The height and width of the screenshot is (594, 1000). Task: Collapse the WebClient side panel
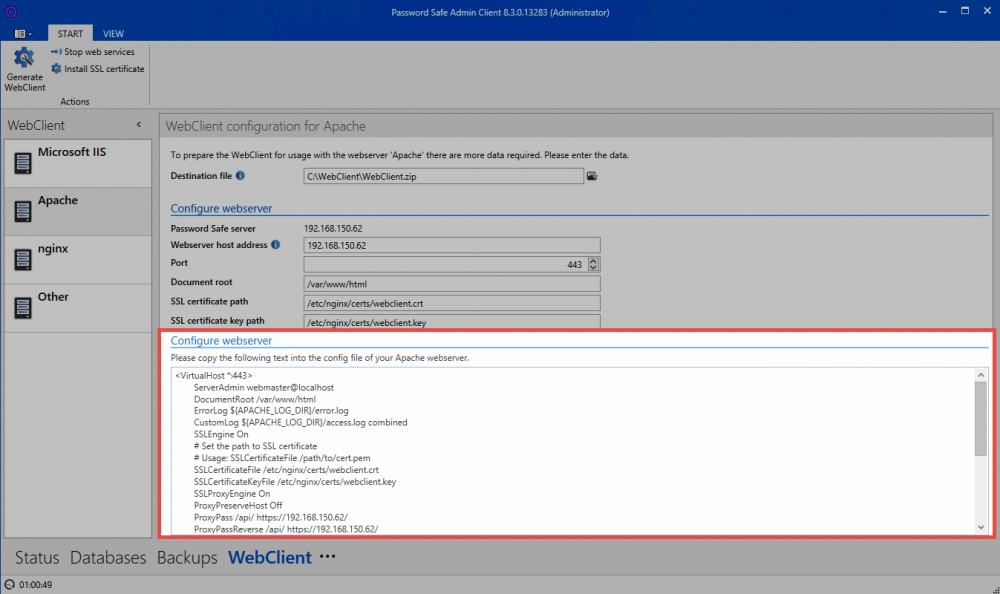tap(139, 125)
